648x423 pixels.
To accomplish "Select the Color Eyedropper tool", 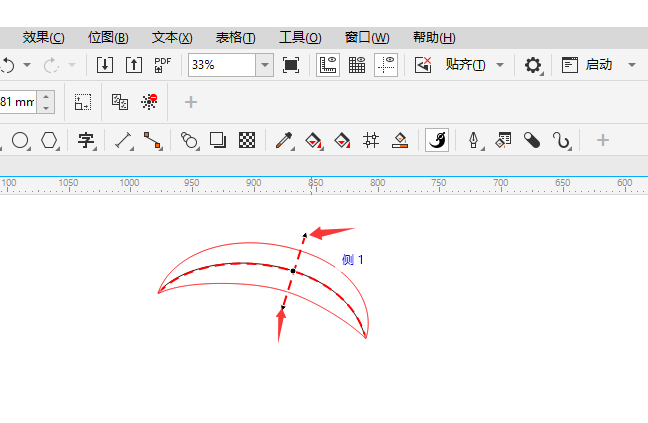I will pos(284,140).
